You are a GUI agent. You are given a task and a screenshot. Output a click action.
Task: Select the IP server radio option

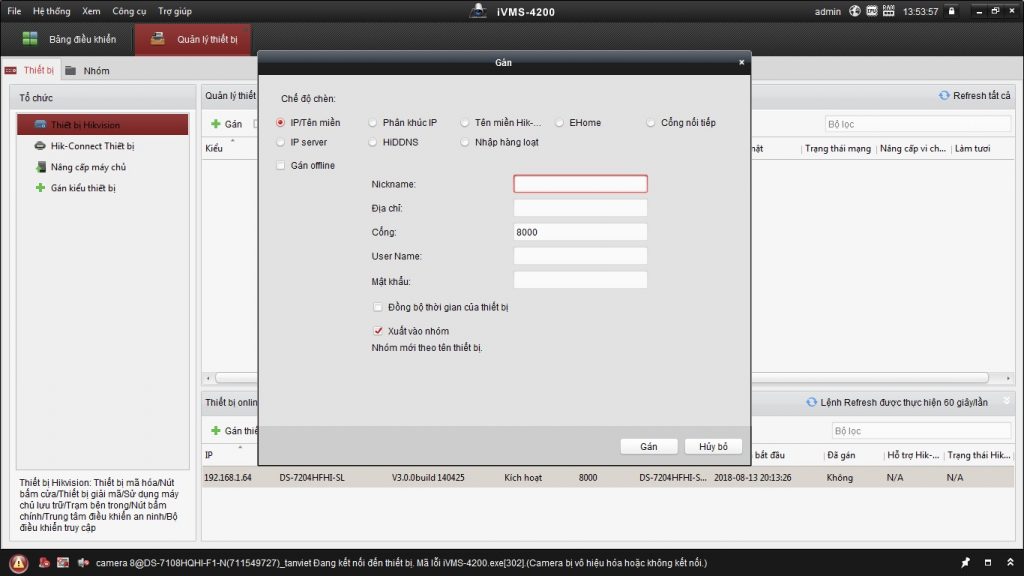(x=281, y=142)
